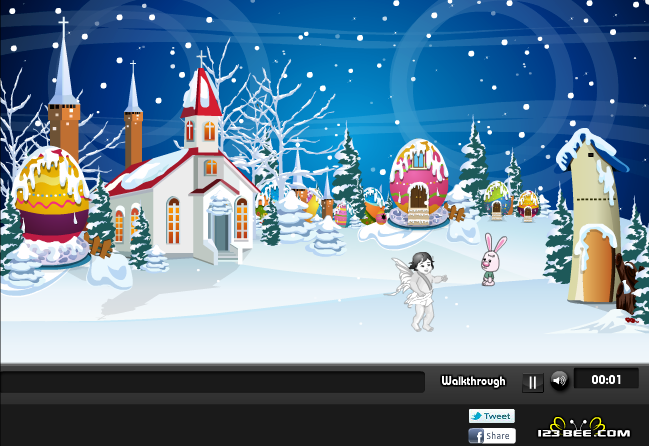Screen dimensions: 649x446
Task: Click the church bell tower window
Action: pyautogui.click(x=209, y=131)
